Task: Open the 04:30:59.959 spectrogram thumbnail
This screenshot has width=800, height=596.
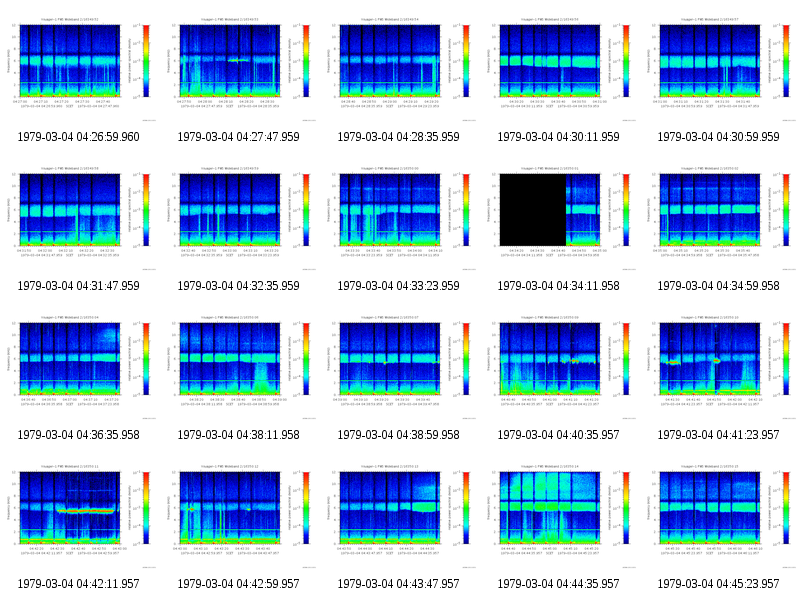Action: [x=718, y=69]
